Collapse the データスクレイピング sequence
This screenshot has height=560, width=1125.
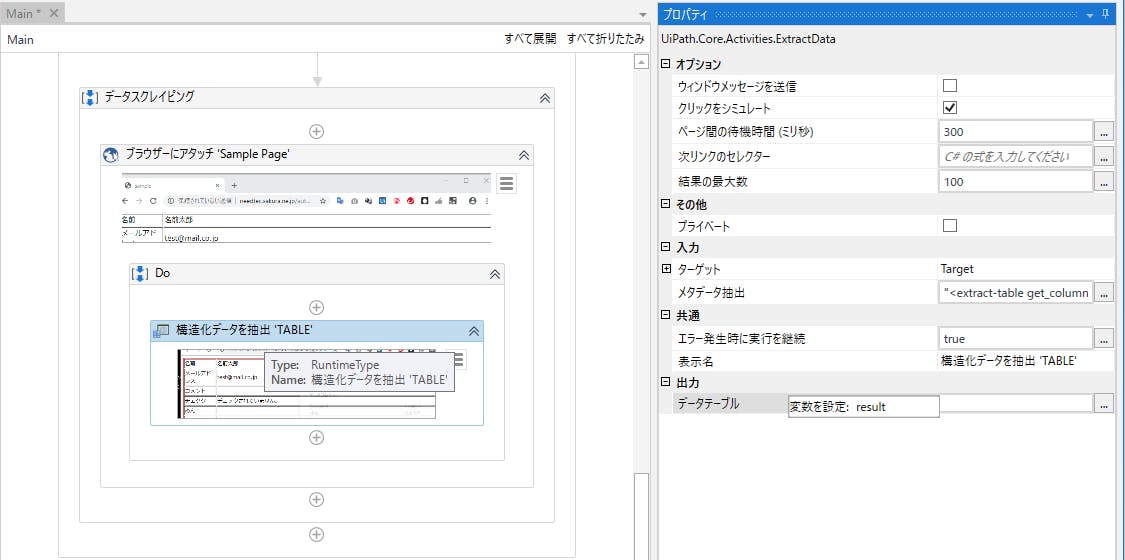click(545, 98)
